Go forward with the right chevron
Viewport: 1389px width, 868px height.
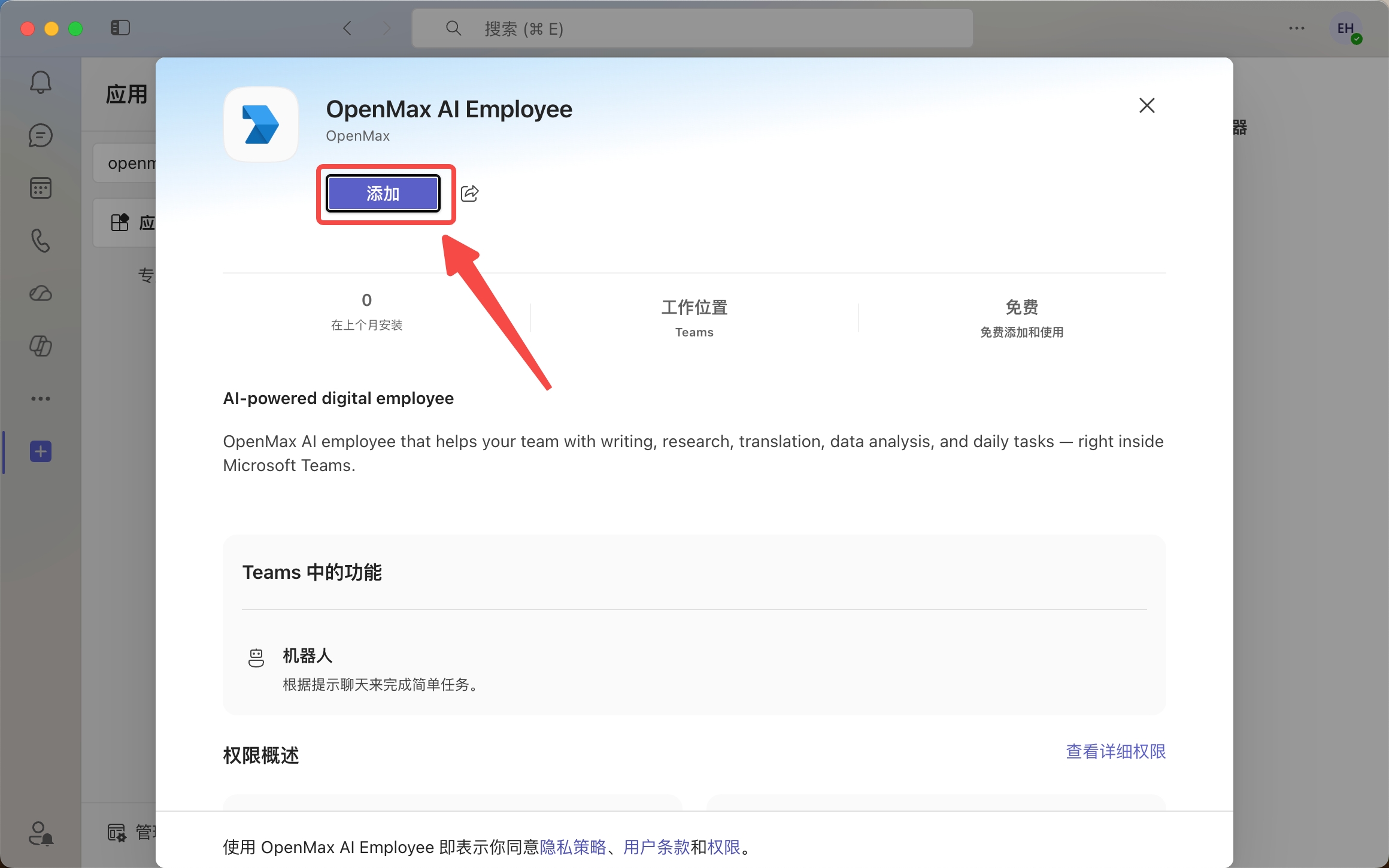387,28
